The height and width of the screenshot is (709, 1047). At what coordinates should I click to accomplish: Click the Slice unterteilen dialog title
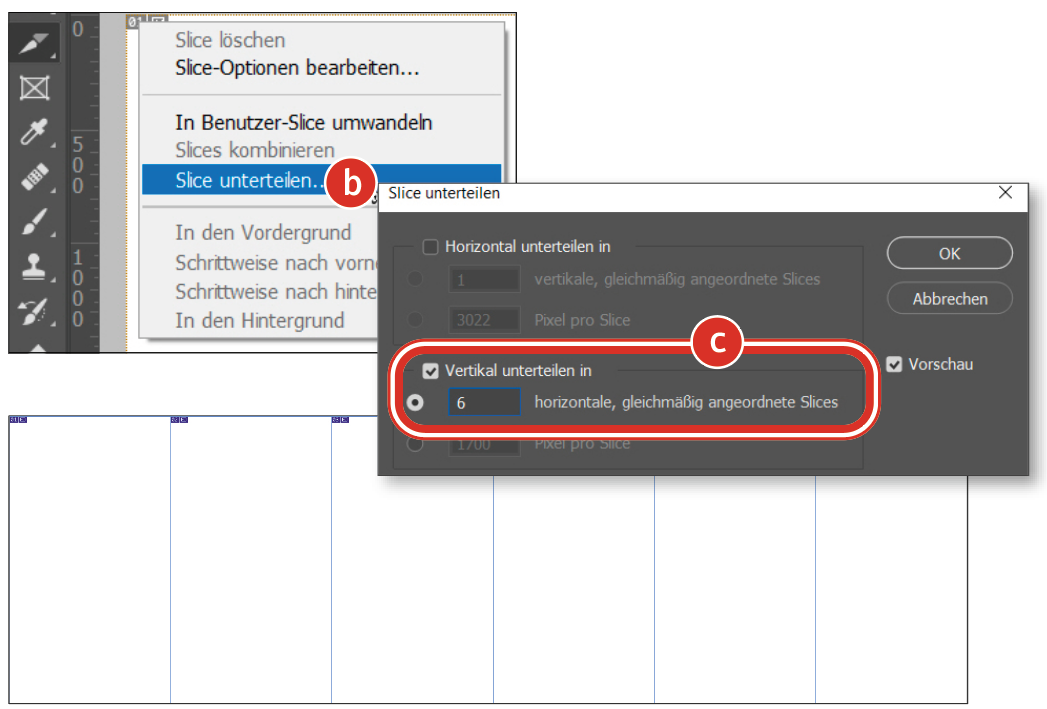coord(444,194)
